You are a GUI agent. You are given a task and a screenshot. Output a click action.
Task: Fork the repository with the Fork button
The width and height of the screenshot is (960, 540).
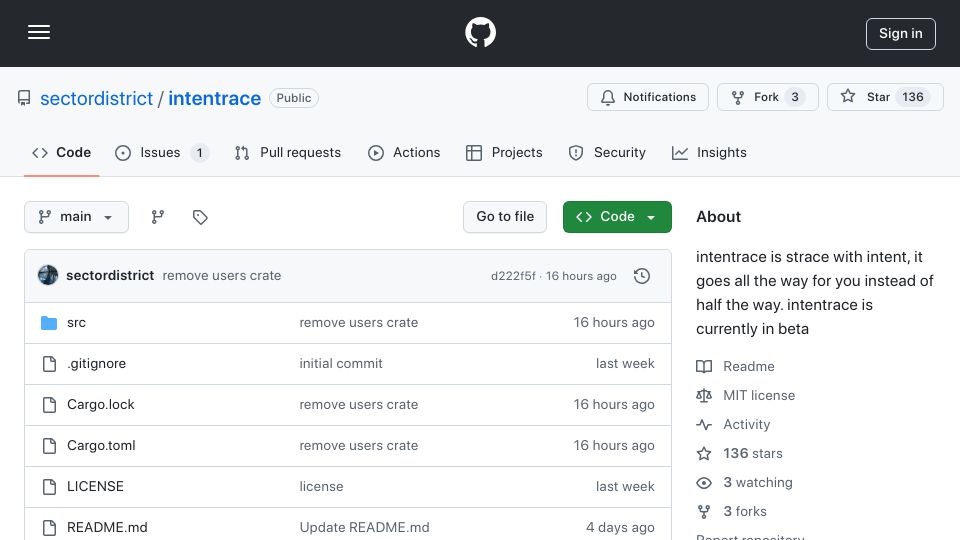[768, 97]
